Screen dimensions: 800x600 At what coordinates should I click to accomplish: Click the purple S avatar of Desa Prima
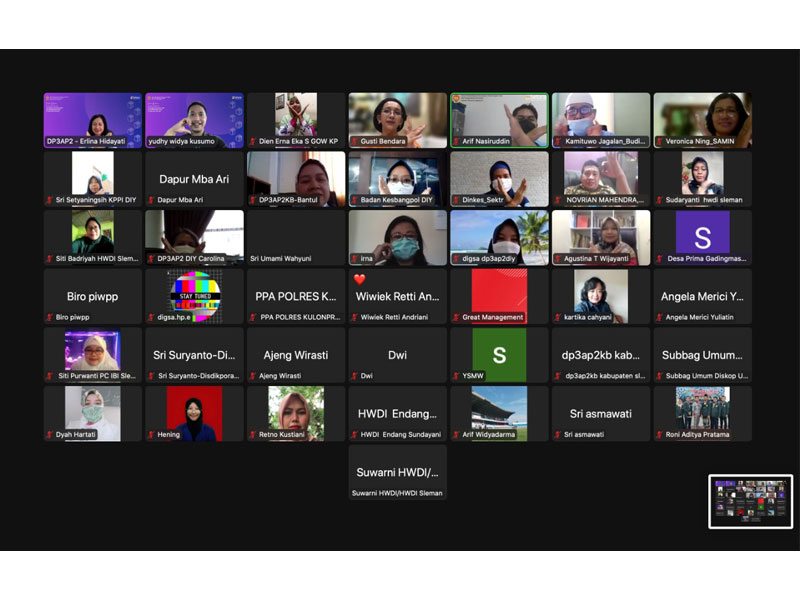tap(702, 233)
